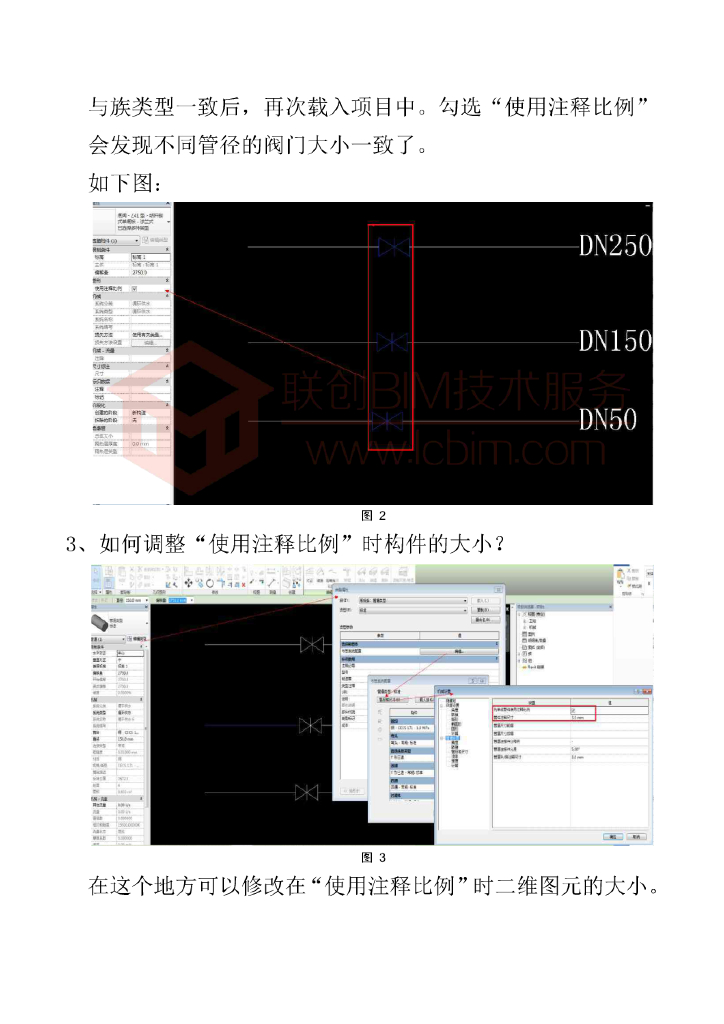Viewport: 724px width, 1024px height.
Task: Select the valve symbol on the DN150 pipe
Action: coord(392,342)
